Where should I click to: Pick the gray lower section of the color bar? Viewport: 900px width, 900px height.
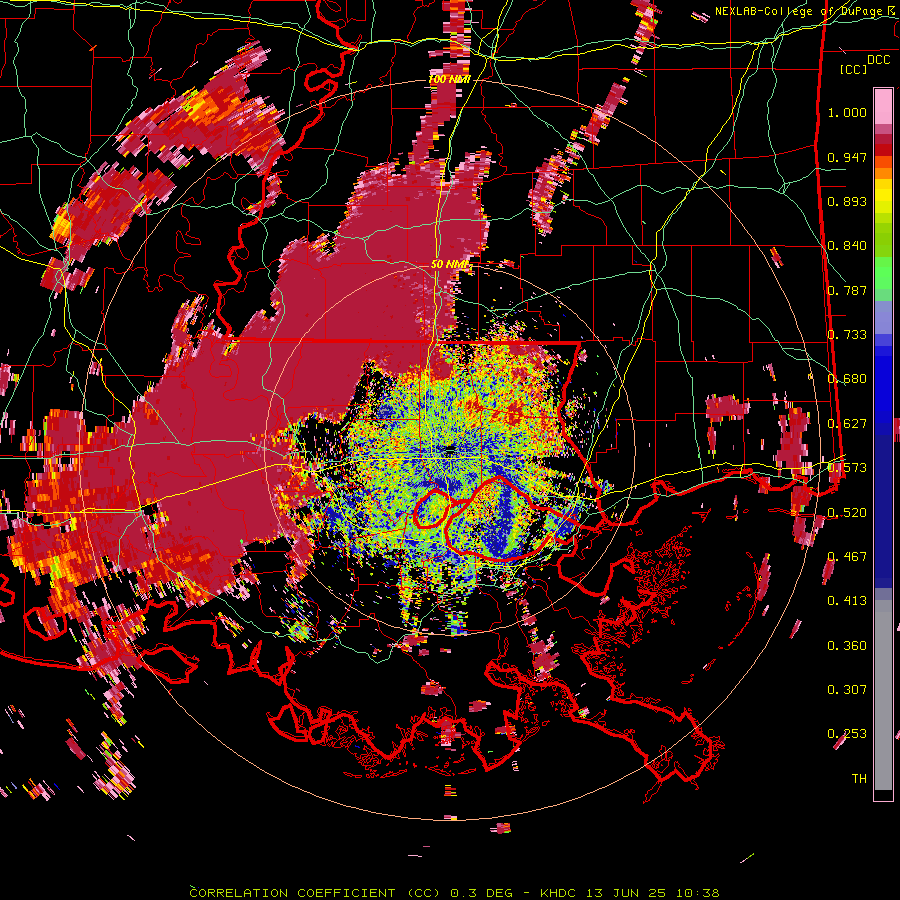[883, 697]
